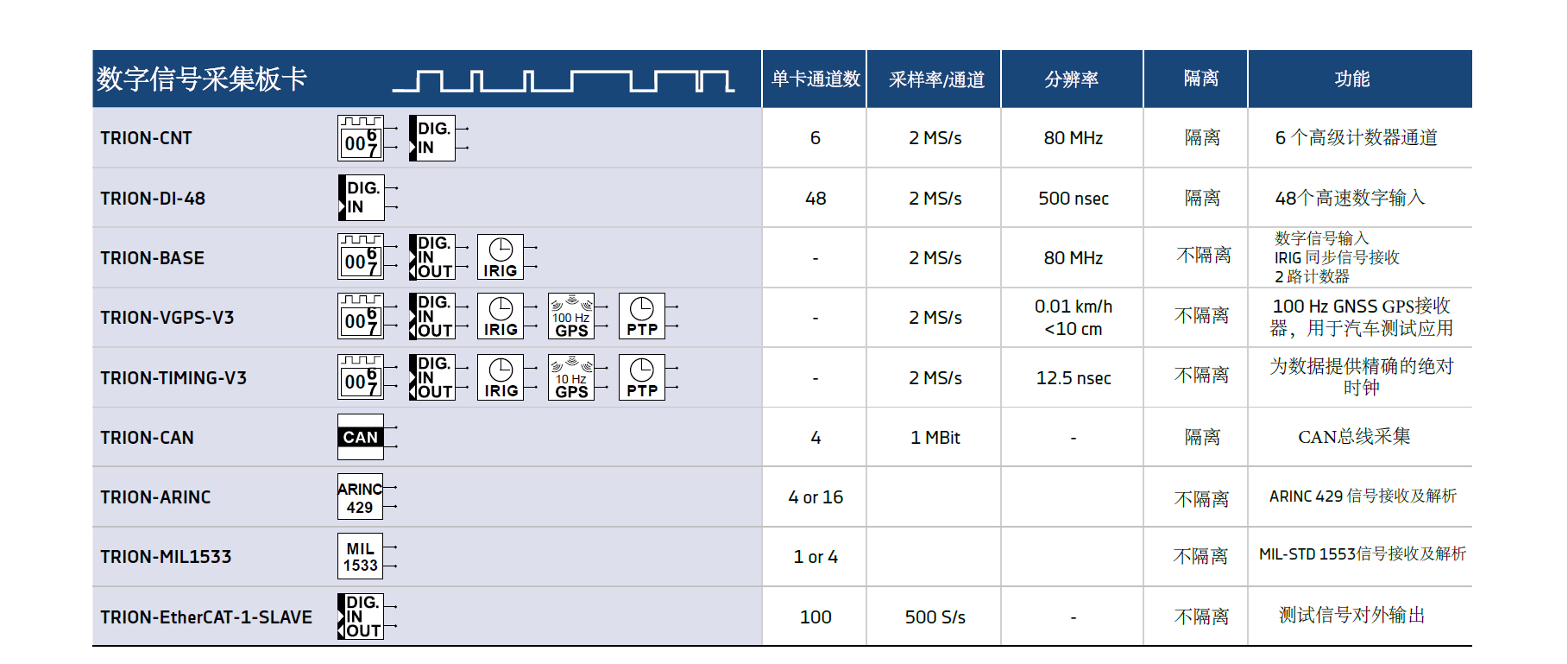Click the TRION-MIL1533 row label

(x=166, y=557)
